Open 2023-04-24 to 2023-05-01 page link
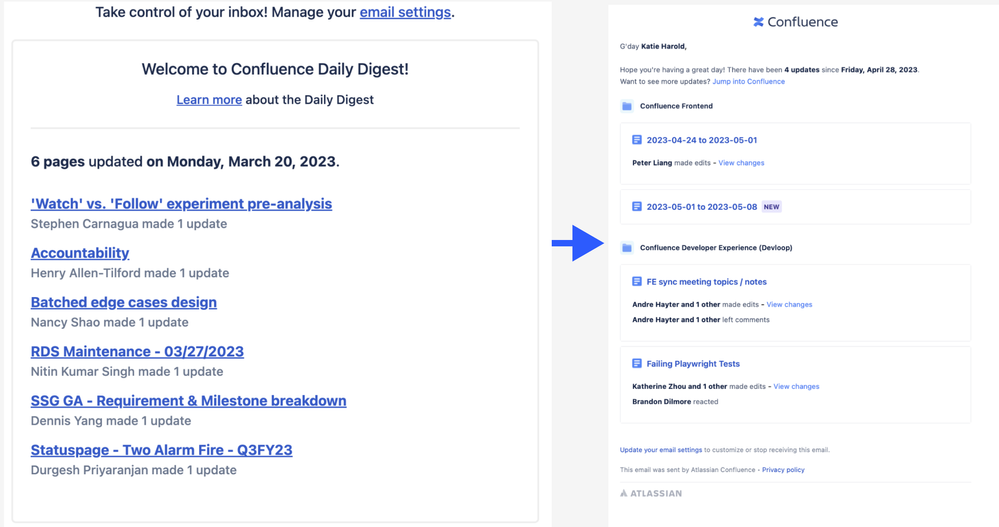Viewport: 999px width, 527px height. pos(701,140)
